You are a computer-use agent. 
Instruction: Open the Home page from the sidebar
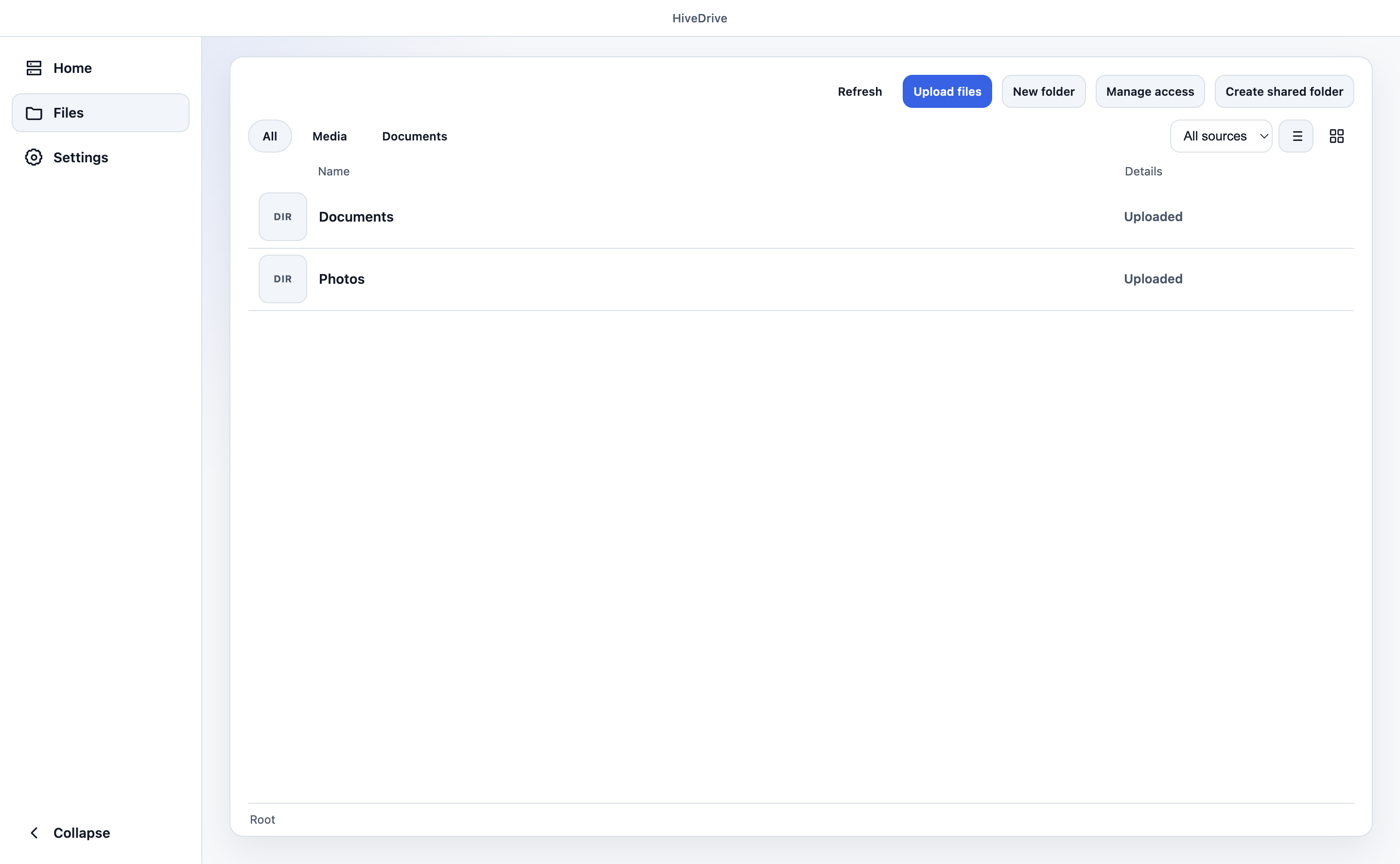coord(101,68)
